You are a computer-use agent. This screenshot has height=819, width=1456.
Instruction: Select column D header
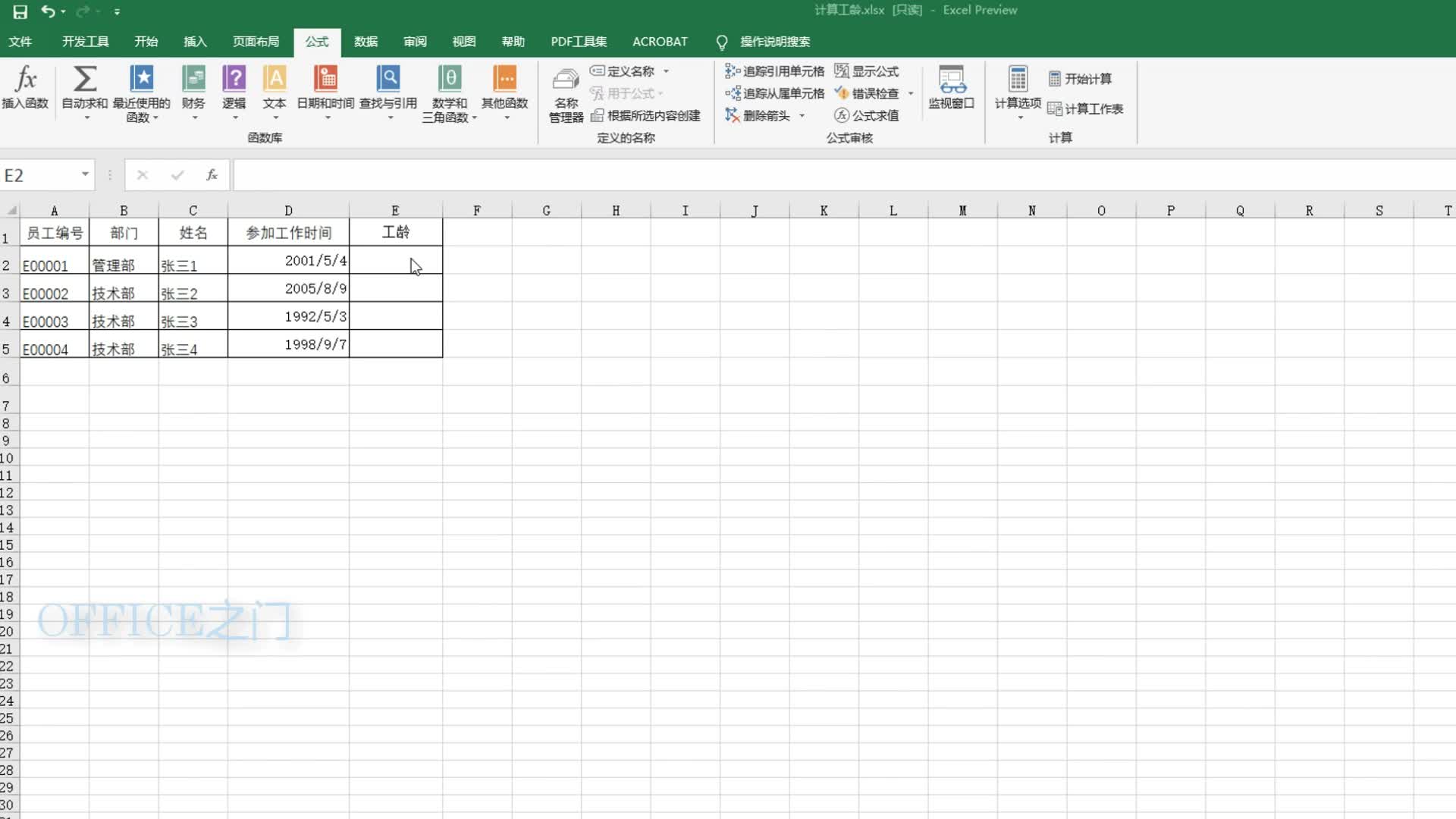pos(288,210)
